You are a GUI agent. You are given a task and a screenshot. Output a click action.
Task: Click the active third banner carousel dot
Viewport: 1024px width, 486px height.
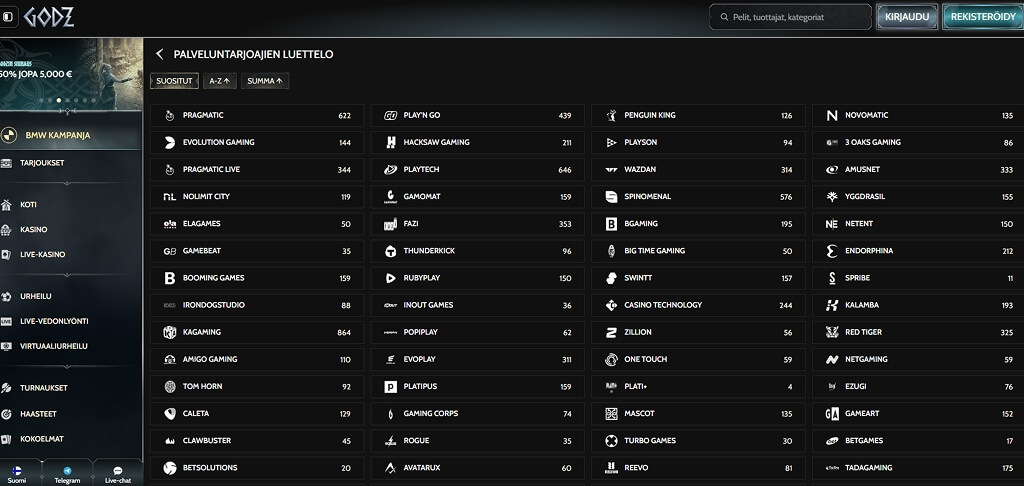[59, 101]
